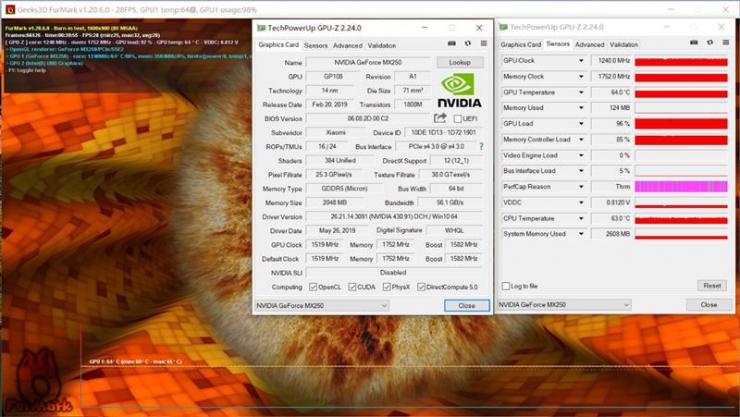740x417 pixels.
Task: Switch to the Advanced tab in Graphics Card window
Action: click(347, 46)
